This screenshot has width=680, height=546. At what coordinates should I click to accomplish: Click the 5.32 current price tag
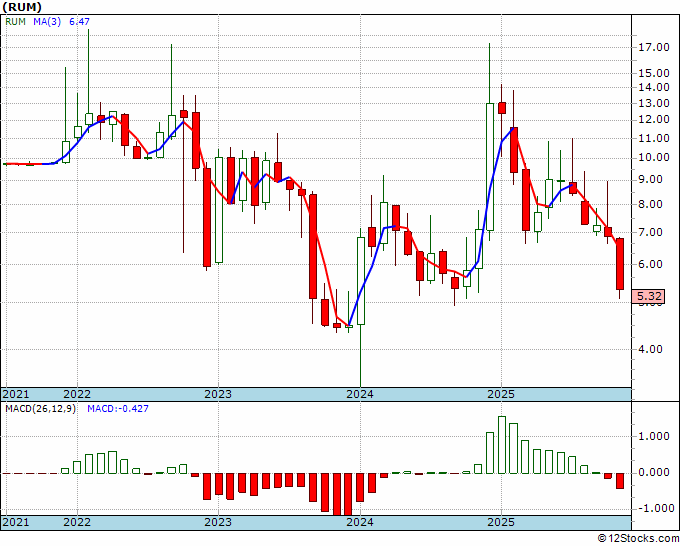pyautogui.click(x=648, y=296)
